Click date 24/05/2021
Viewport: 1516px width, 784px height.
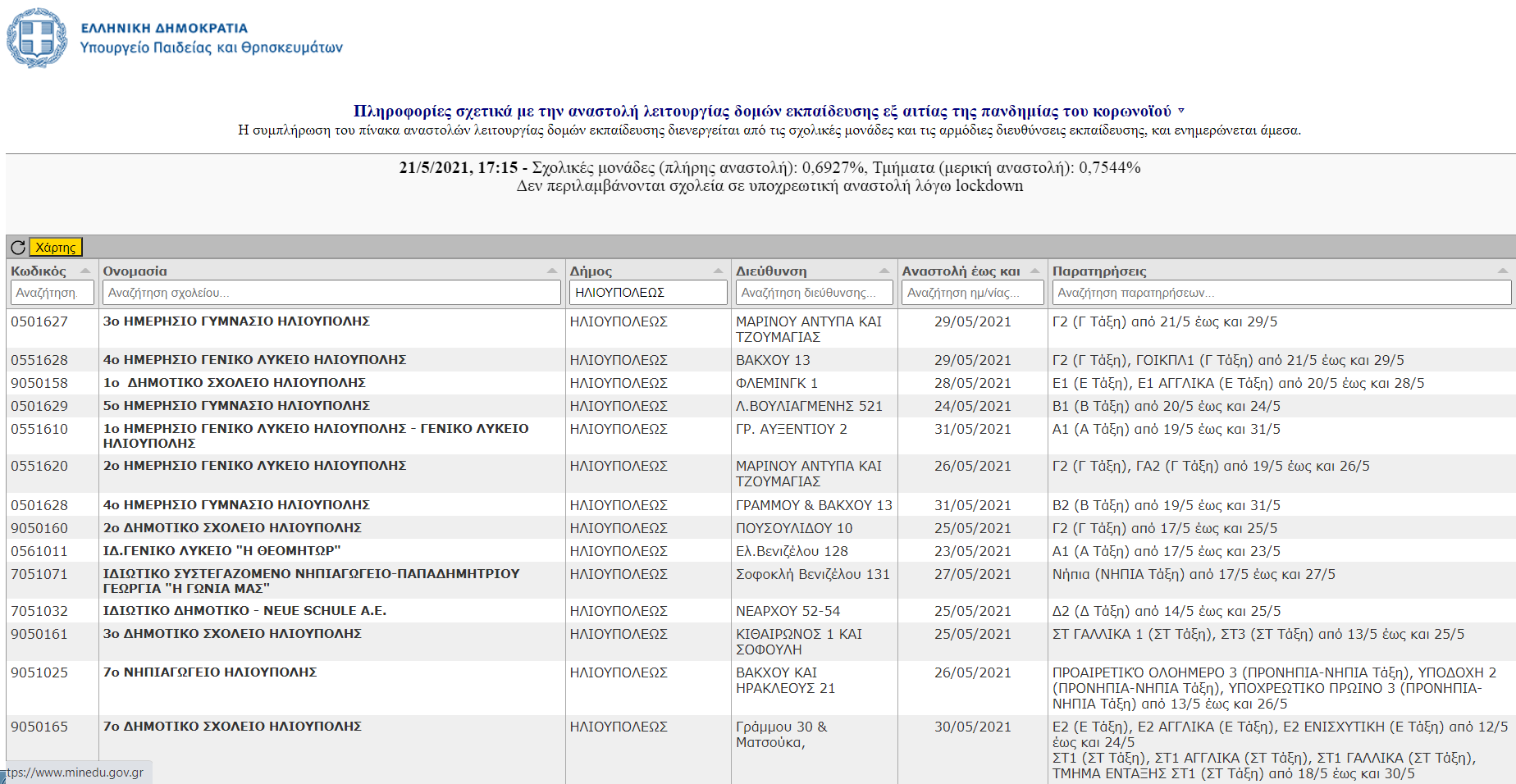pyautogui.click(x=973, y=406)
